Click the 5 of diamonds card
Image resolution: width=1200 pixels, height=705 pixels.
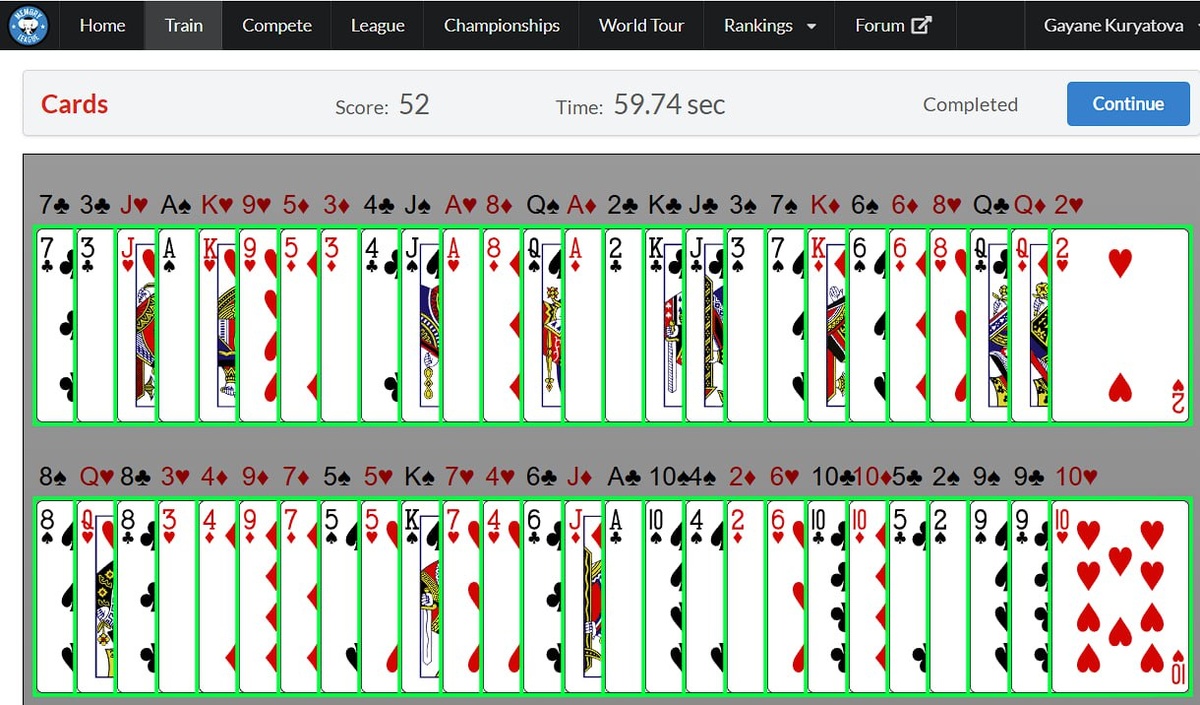[x=299, y=325]
